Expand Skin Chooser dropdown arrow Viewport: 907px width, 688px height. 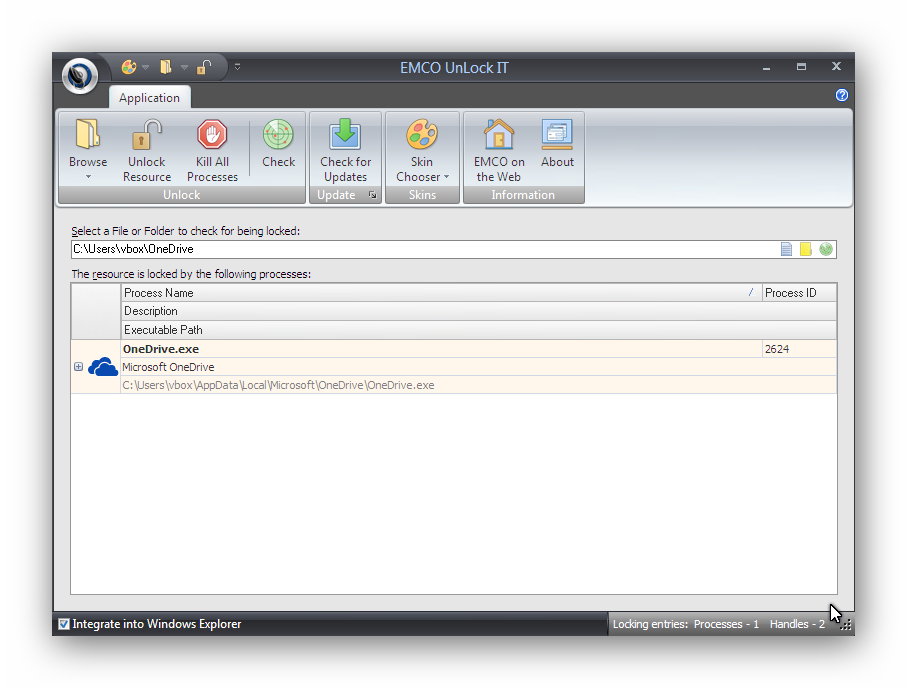coord(447,177)
